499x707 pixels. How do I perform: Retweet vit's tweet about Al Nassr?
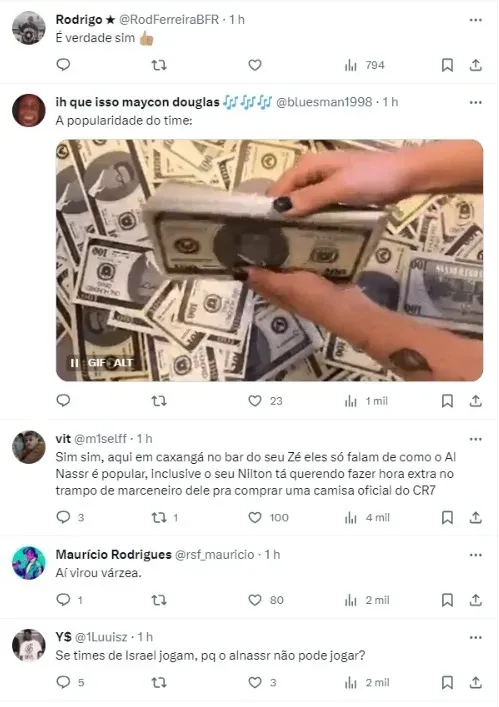[159, 517]
